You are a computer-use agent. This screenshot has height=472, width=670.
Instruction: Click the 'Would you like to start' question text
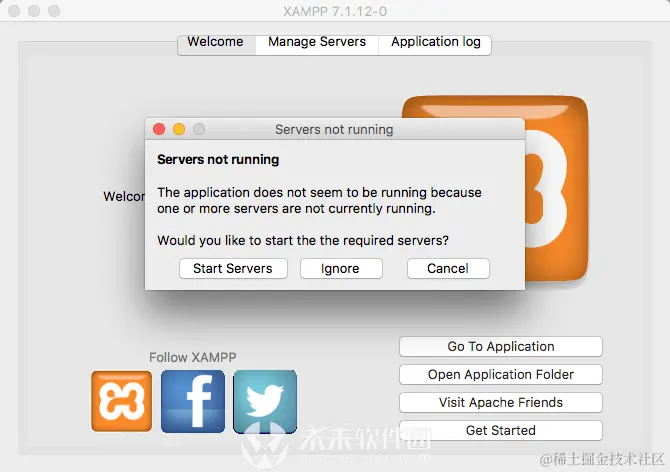pos(303,240)
